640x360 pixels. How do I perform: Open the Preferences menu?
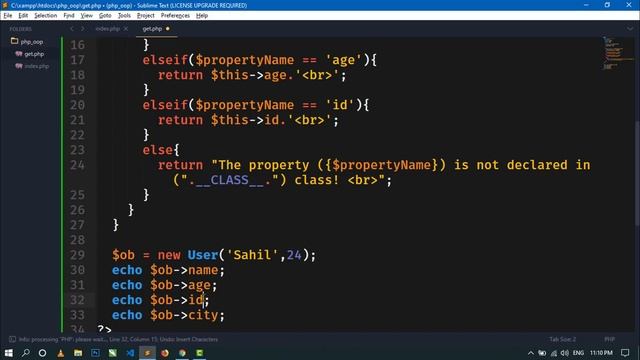tap(175, 16)
